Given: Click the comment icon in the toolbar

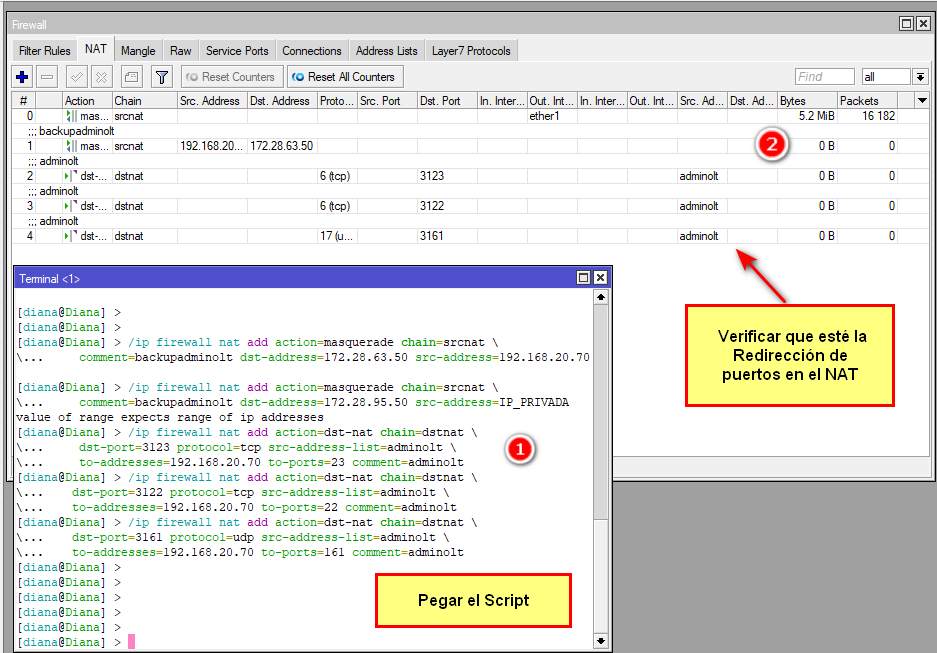Looking at the screenshot, I should coord(131,77).
